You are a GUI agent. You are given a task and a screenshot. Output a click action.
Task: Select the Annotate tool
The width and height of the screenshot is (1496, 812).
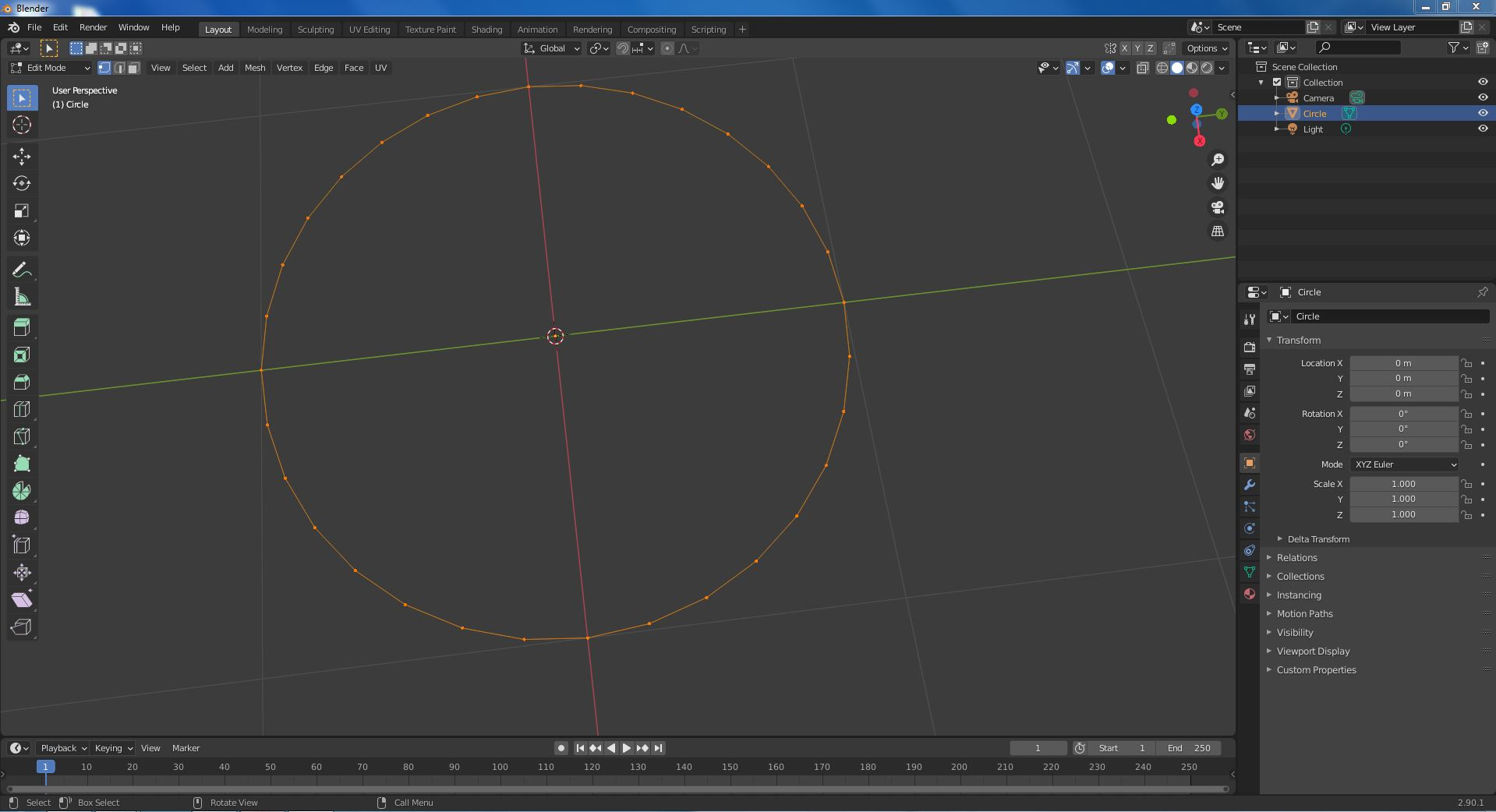22,270
